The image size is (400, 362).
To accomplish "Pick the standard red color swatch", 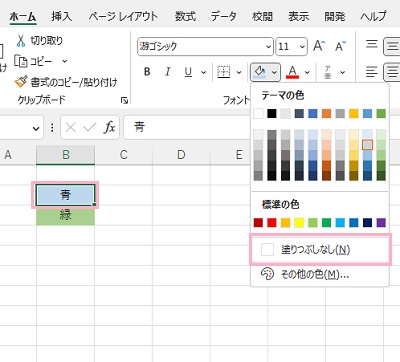I will [272, 223].
